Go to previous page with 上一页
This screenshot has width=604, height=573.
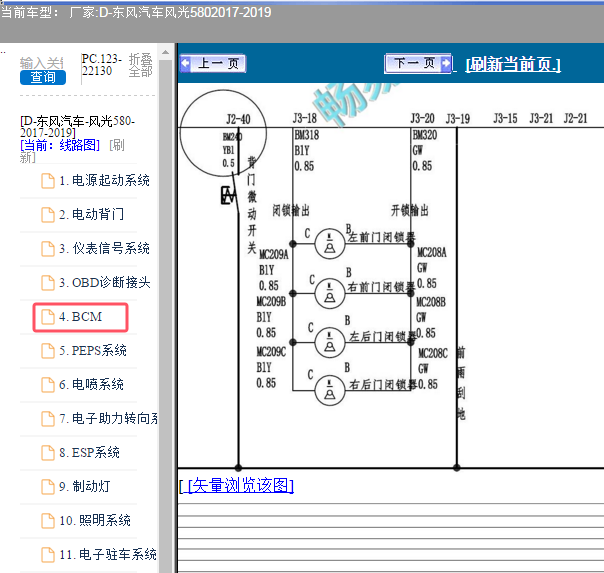(x=213, y=64)
